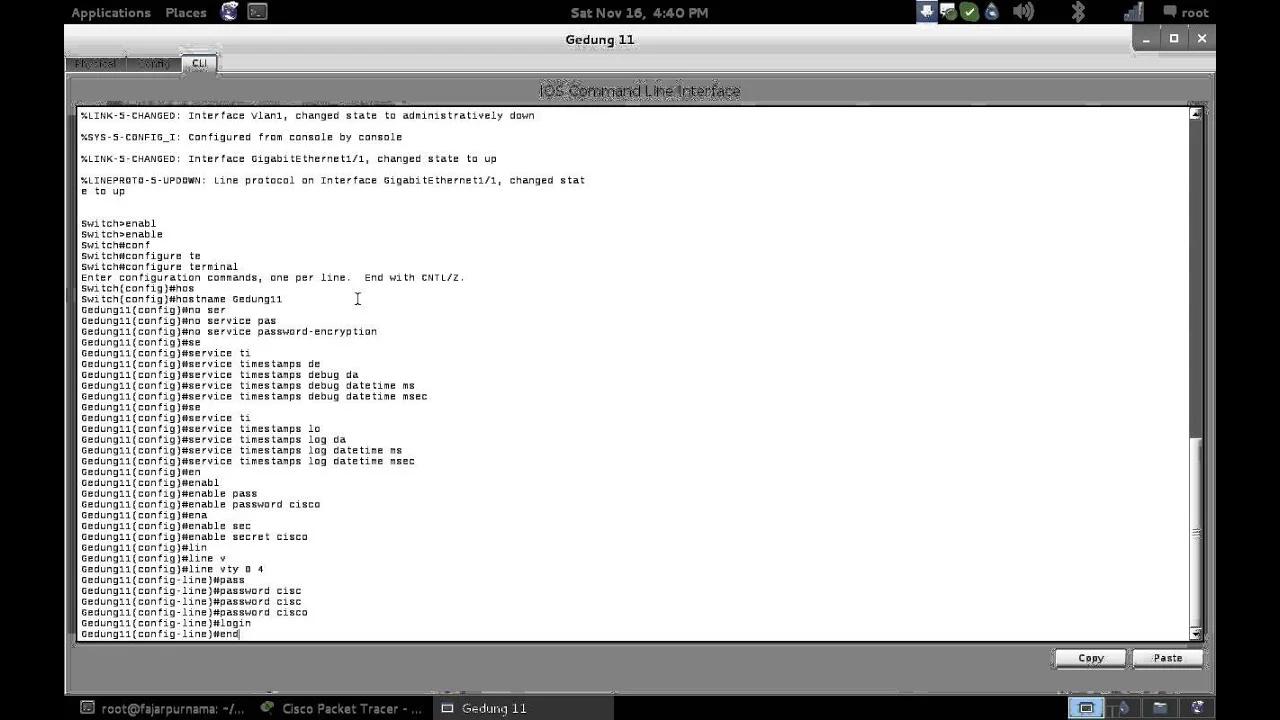Click 'no service password-encryption' line
Screen dimensions: 1280x720
229,331
